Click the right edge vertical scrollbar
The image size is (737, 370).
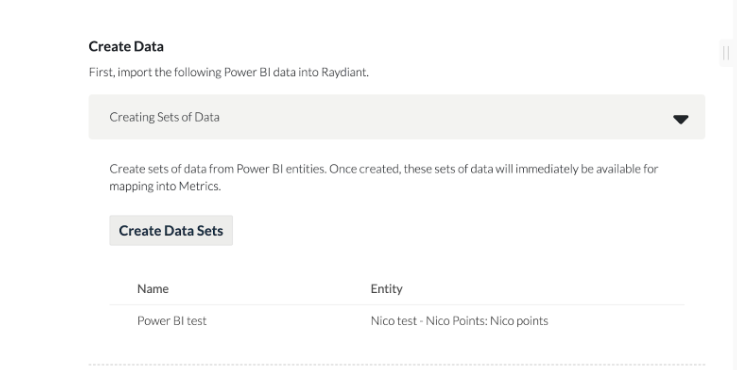tap(734, 185)
